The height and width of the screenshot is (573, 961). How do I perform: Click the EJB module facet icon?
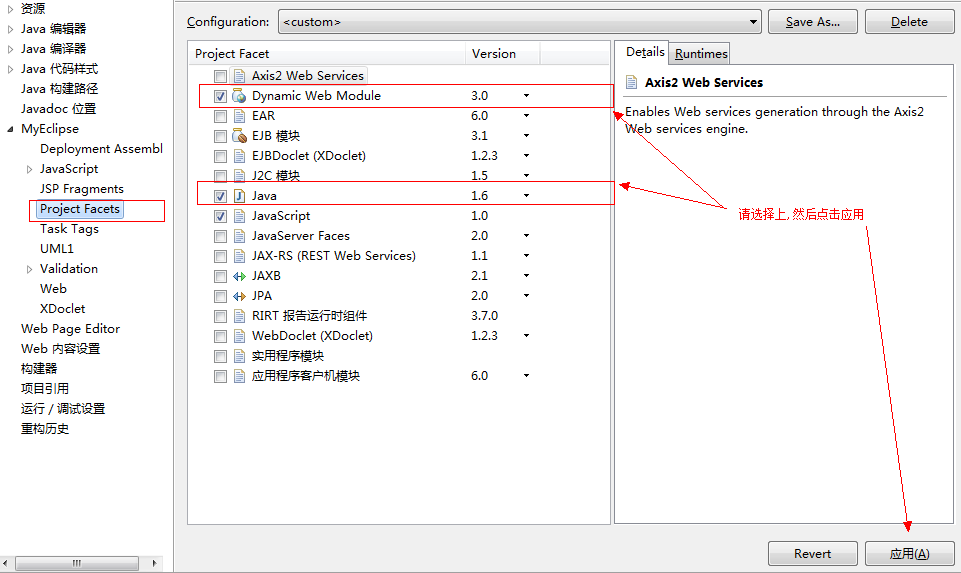(239, 136)
